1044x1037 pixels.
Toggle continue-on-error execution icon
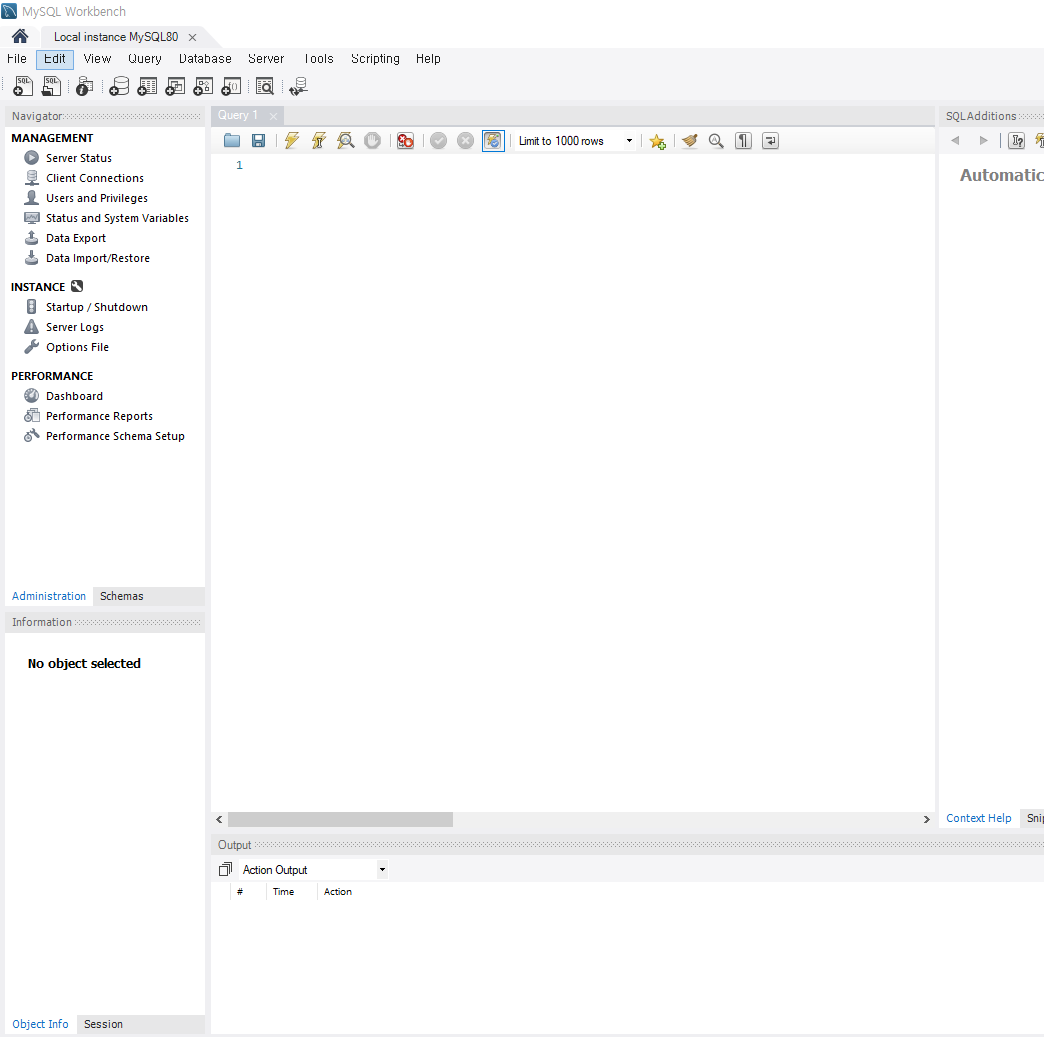tap(405, 141)
